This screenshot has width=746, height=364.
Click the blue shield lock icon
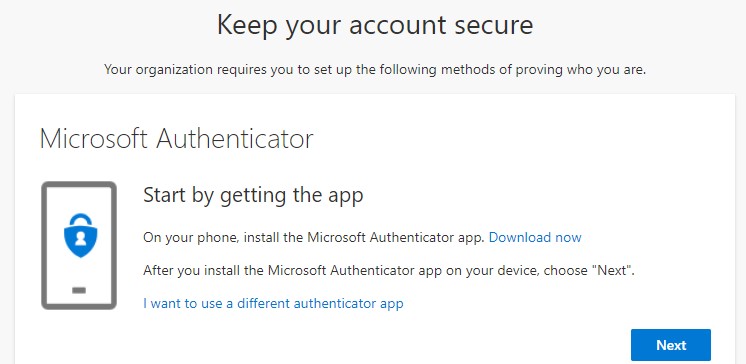tap(80, 235)
